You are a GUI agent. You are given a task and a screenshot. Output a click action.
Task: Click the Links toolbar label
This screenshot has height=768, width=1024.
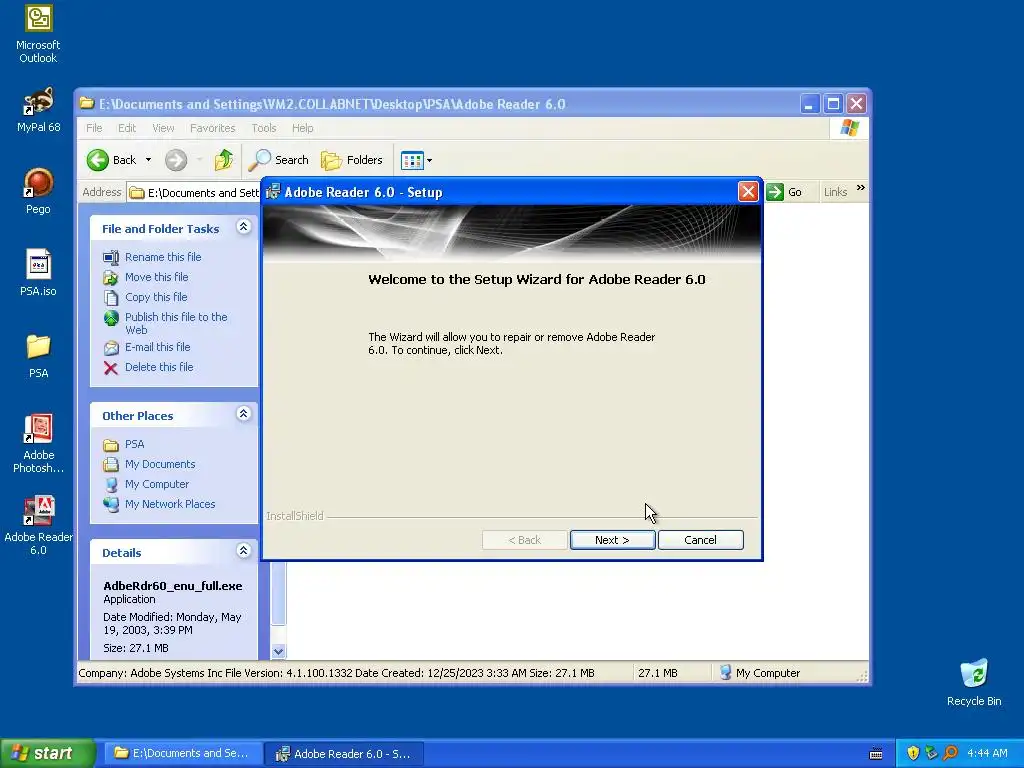click(x=835, y=192)
